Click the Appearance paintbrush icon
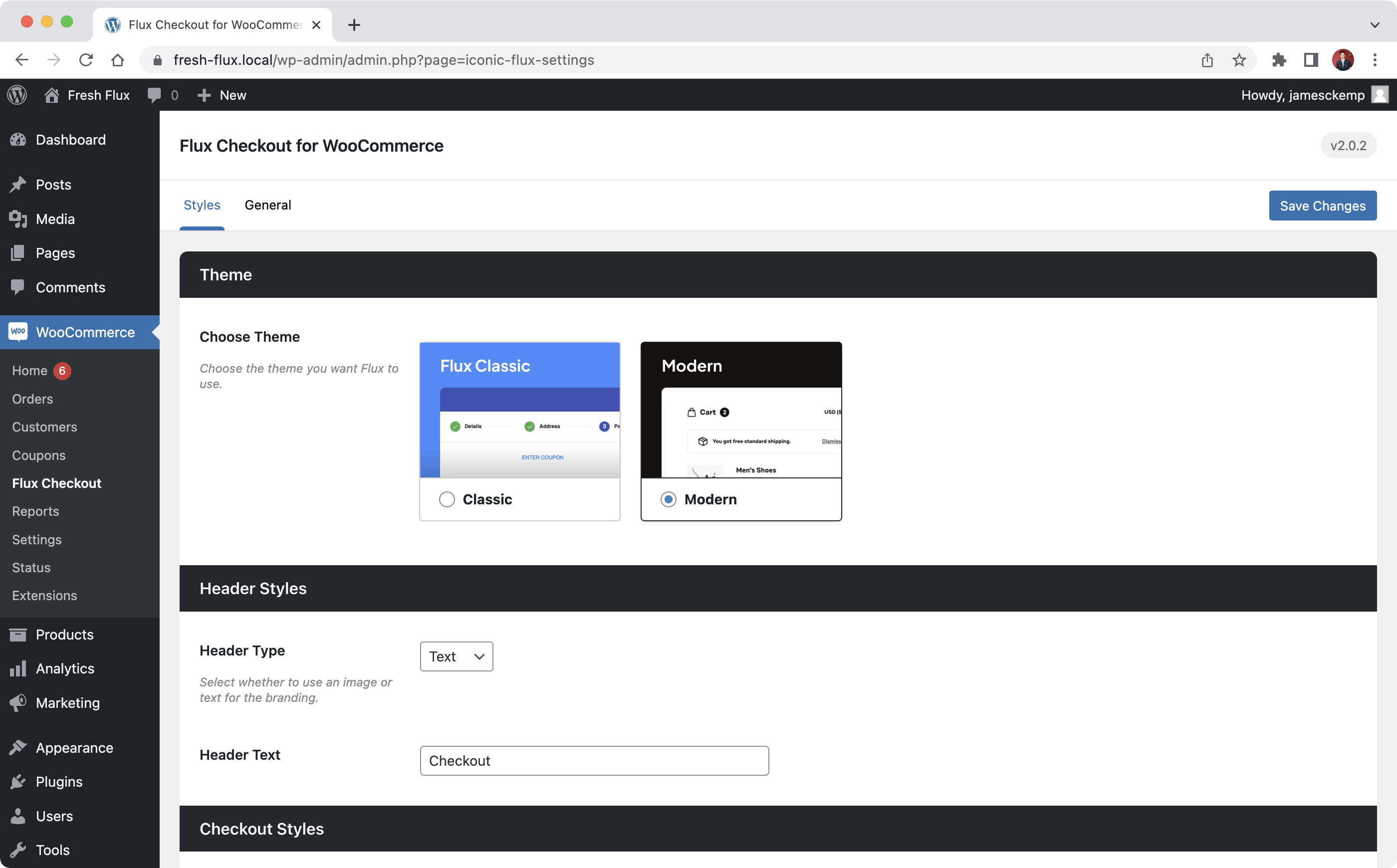 [x=18, y=747]
